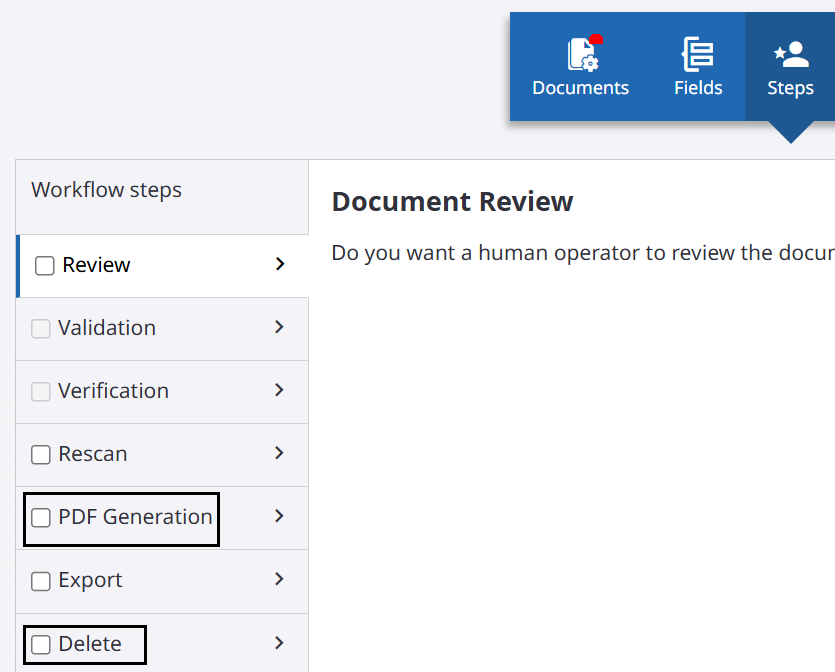Screen dimensions: 835x672
Task: Enable the Validation step checkbox
Action: (40, 328)
